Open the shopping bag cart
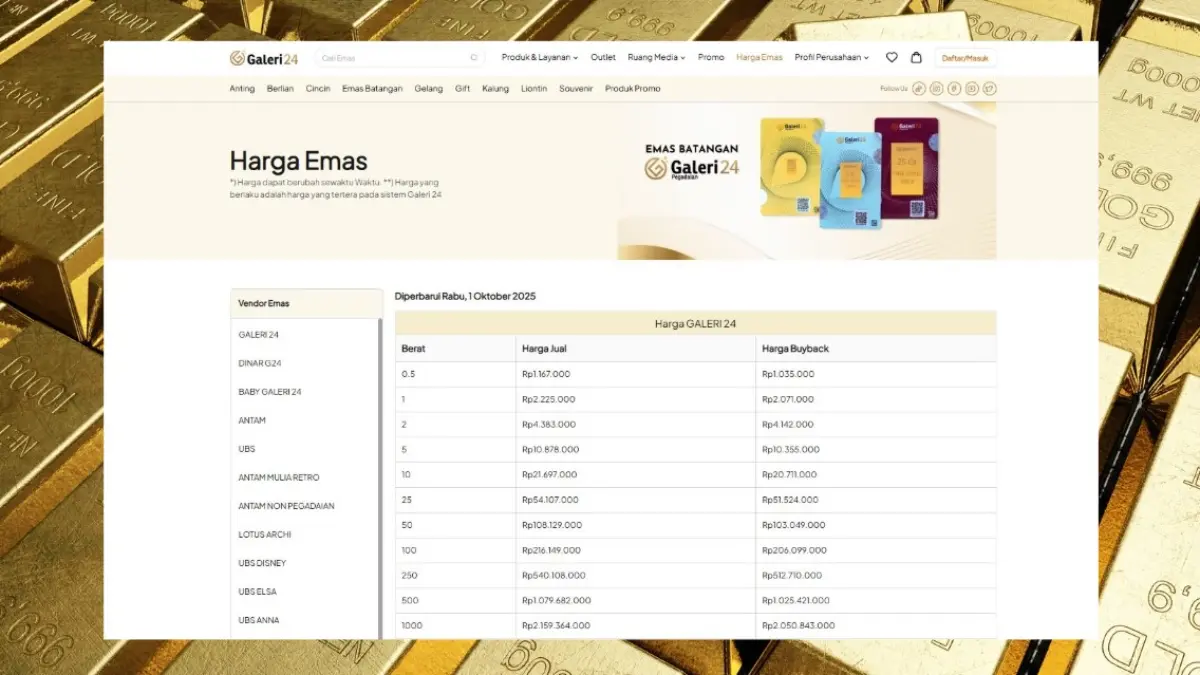The width and height of the screenshot is (1200, 675). [916, 58]
